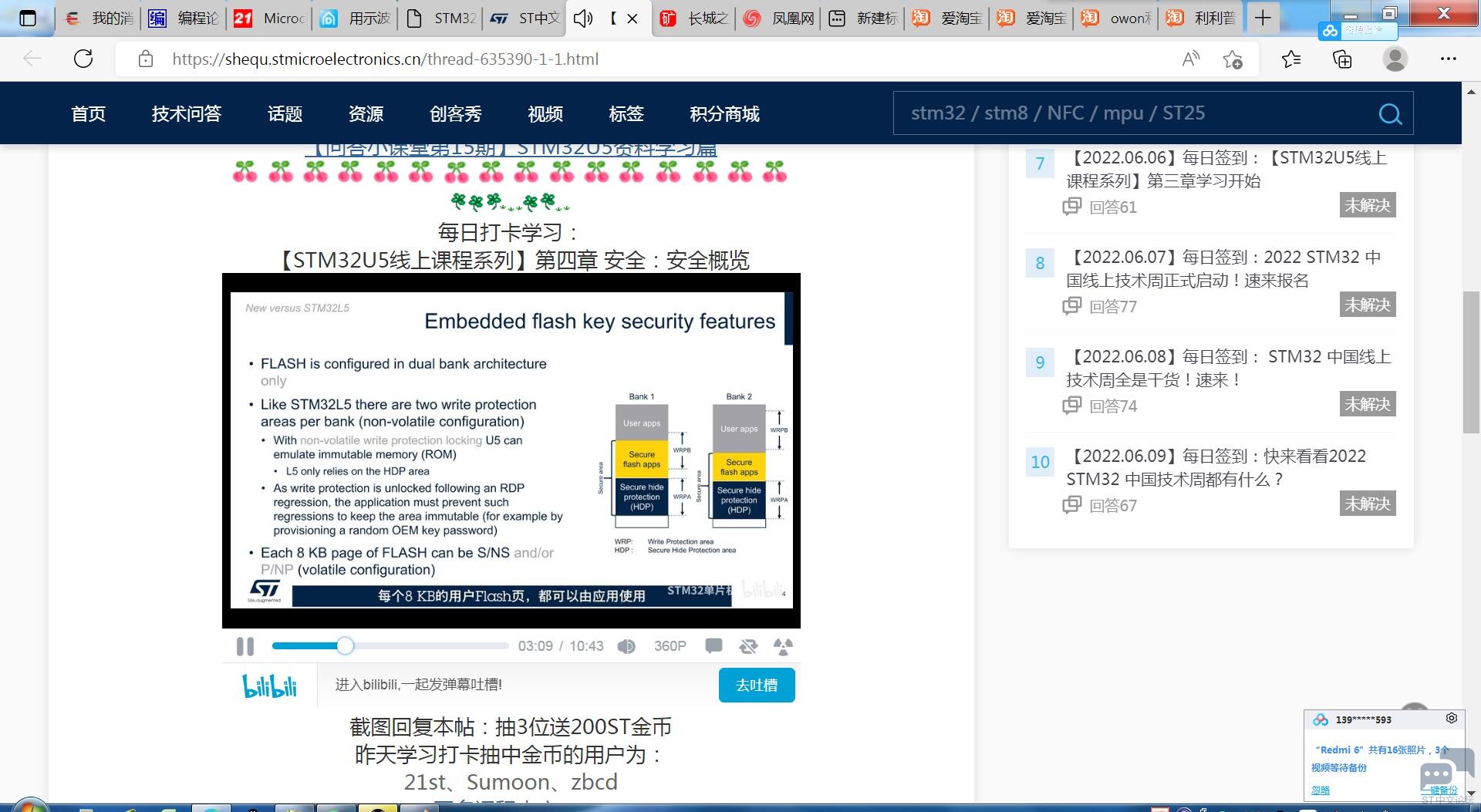Click the video progress slider handle

346,645
